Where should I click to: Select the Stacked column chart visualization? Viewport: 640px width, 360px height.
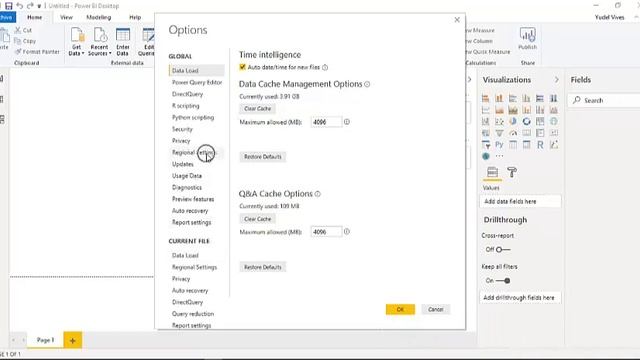pyautogui.click(x=499, y=98)
